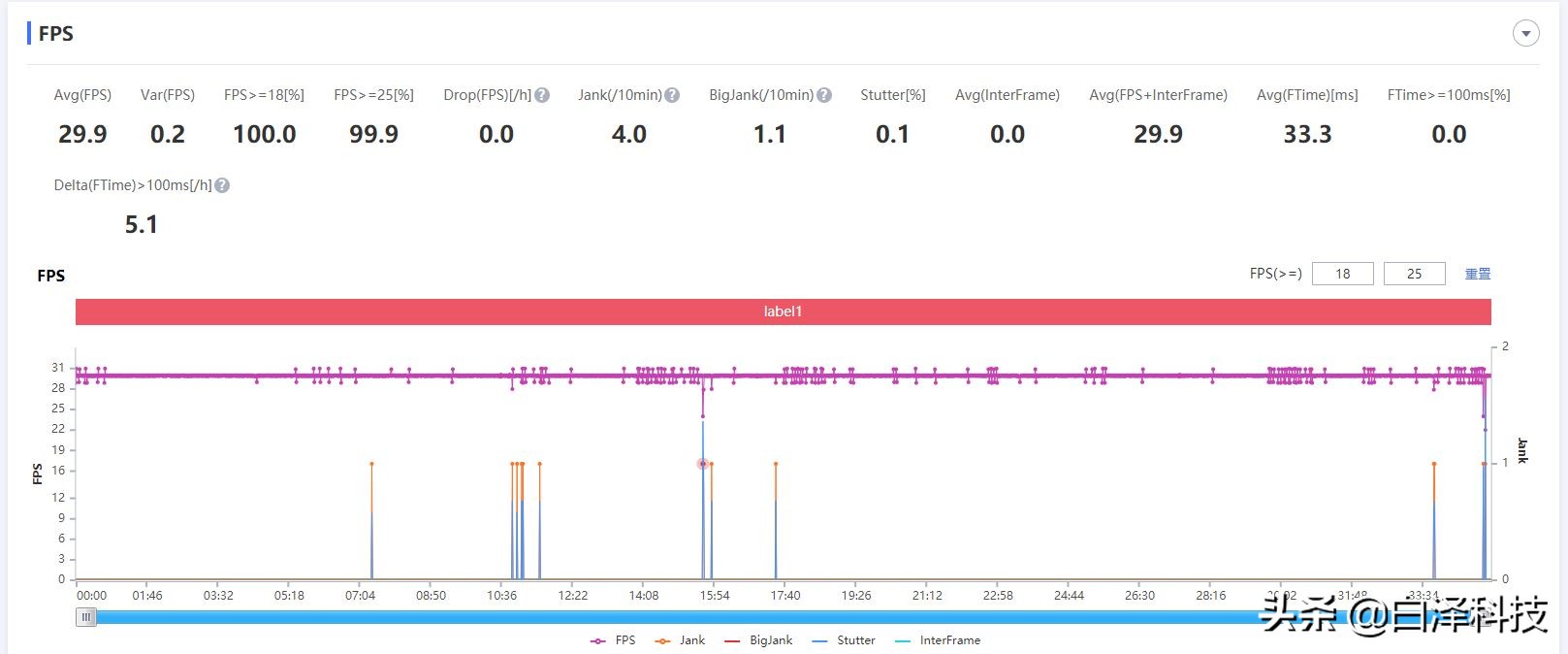Toggle FPS series in chart legend
Viewport: 1568px width, 654px height.
click(613, 640)
